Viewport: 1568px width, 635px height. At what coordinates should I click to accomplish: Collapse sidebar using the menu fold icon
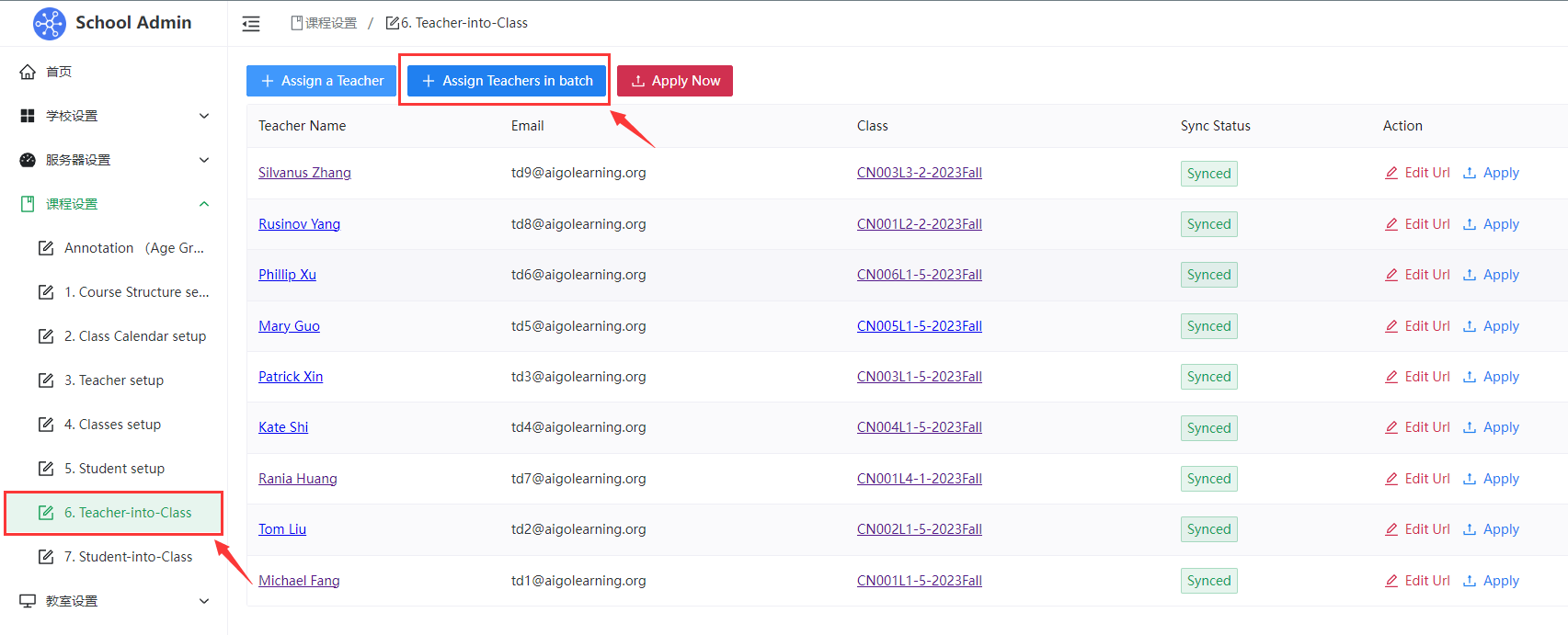(x=251, y=24)
